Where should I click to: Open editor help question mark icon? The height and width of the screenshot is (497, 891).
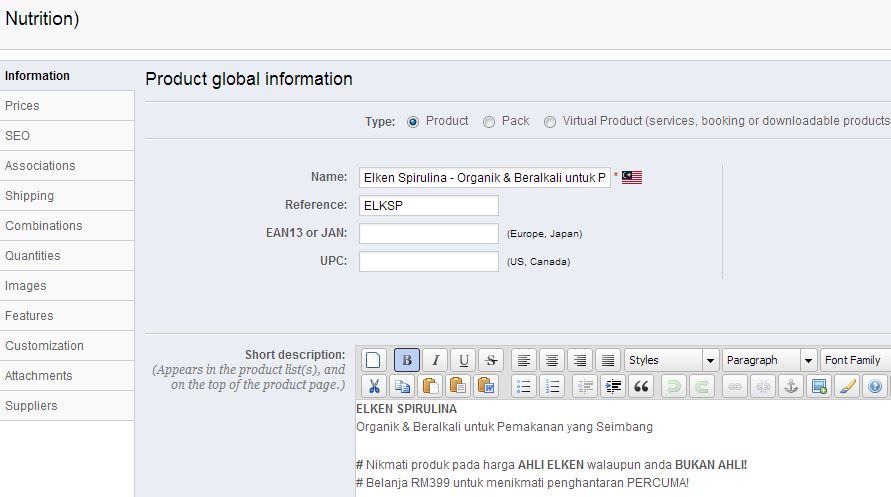pos(875,387)
